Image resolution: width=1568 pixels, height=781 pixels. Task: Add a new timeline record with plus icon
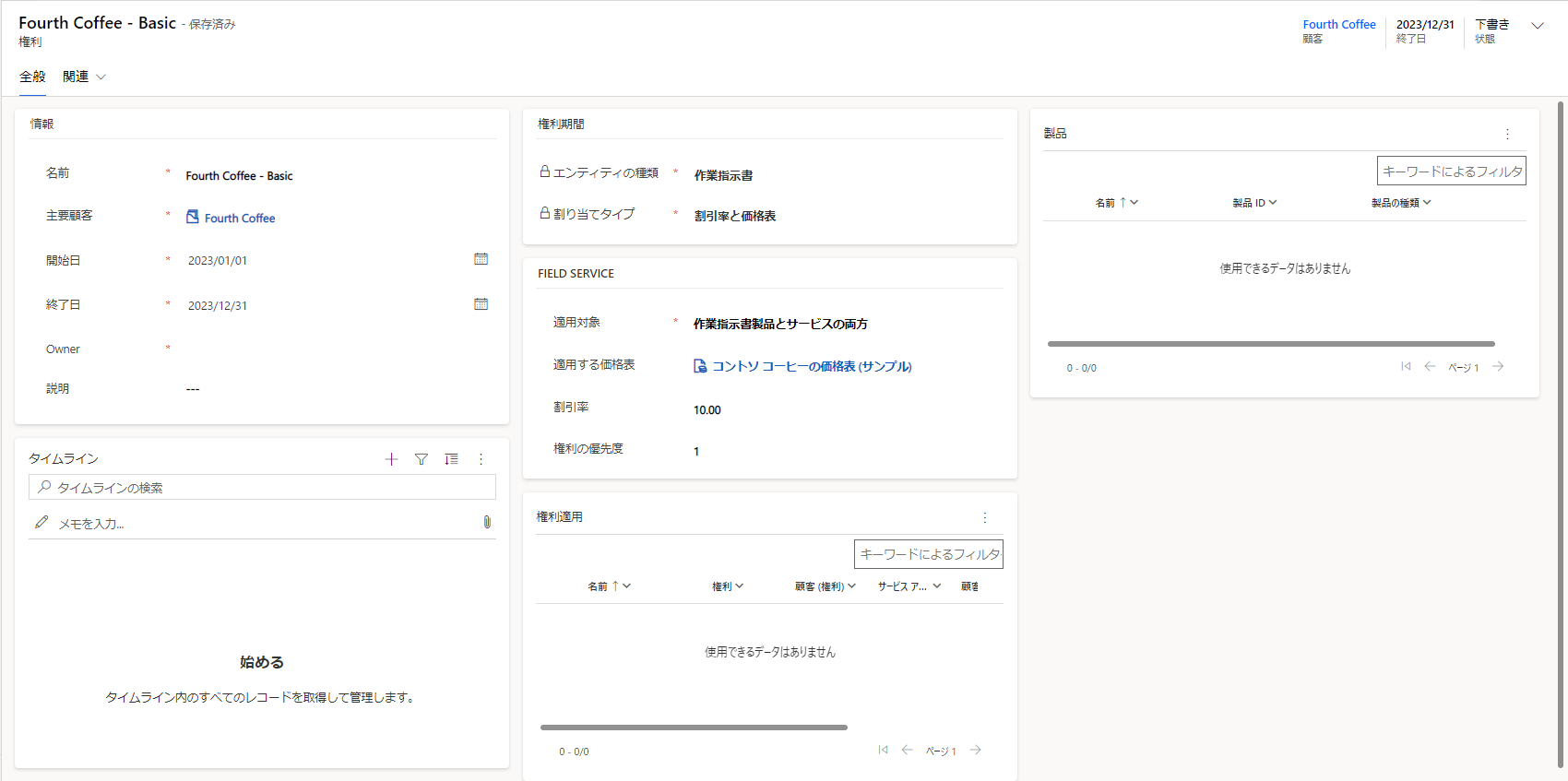[x=391, y=459]
